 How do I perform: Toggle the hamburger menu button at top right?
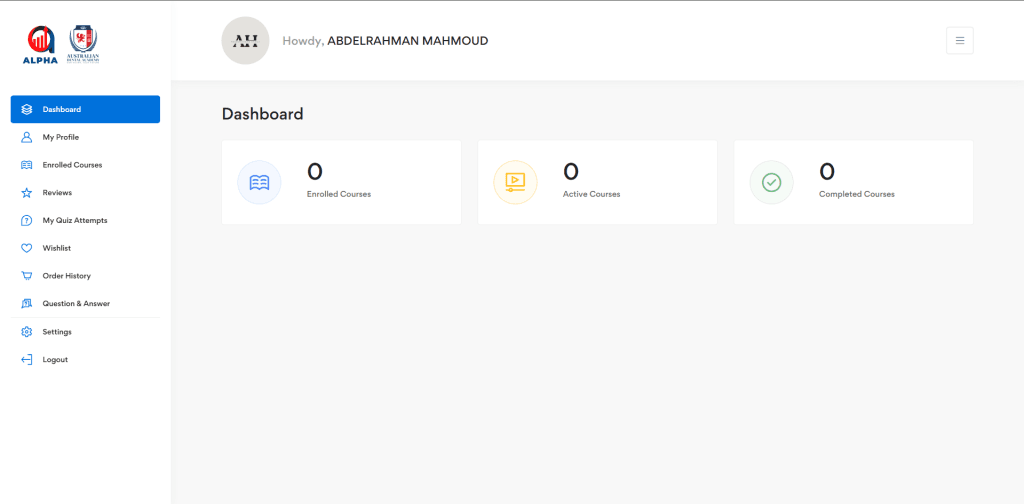coord(959,41)
